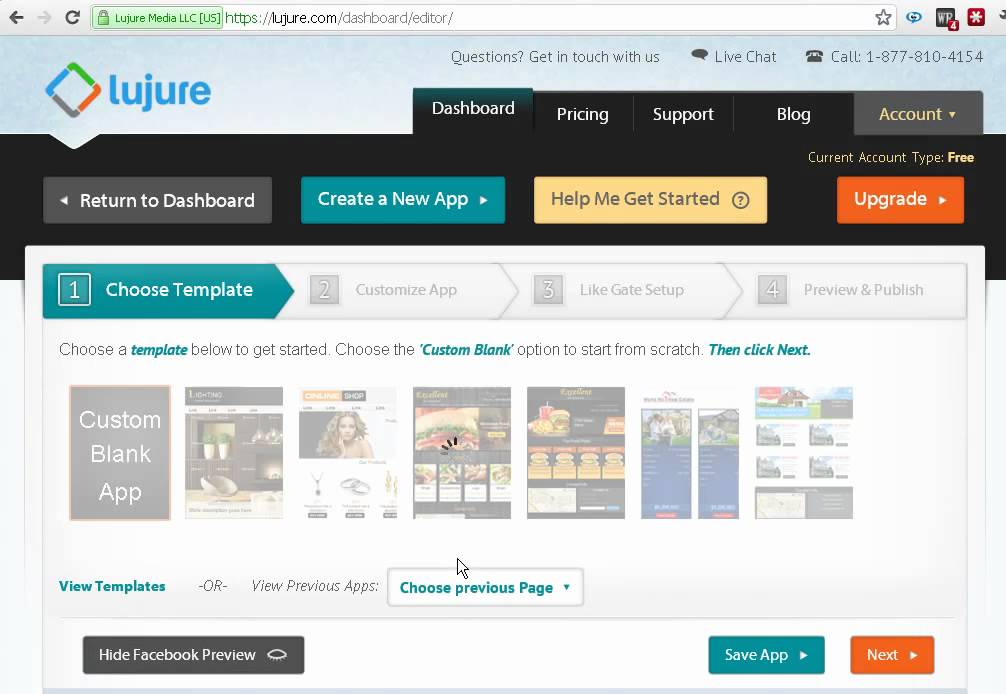Click the lujure logo

pos(128,90)
